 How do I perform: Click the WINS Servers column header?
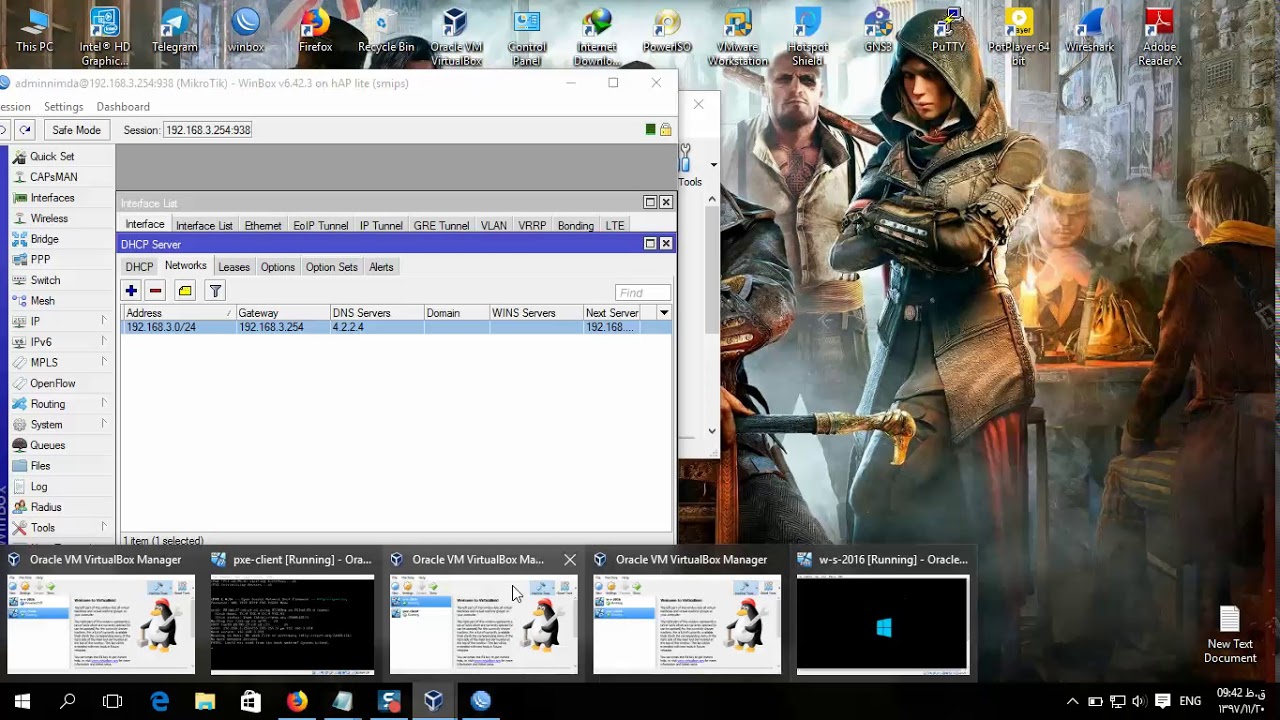(535, 313)
